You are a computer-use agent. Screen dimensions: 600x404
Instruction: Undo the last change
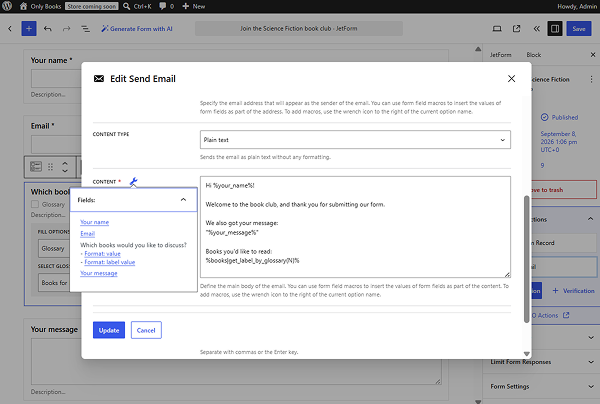point(47,29)
